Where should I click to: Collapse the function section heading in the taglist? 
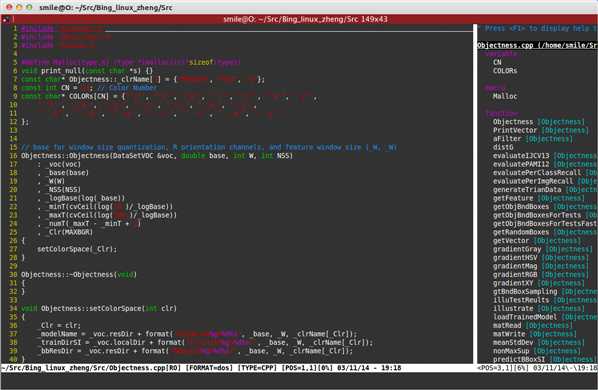(502, 114)
